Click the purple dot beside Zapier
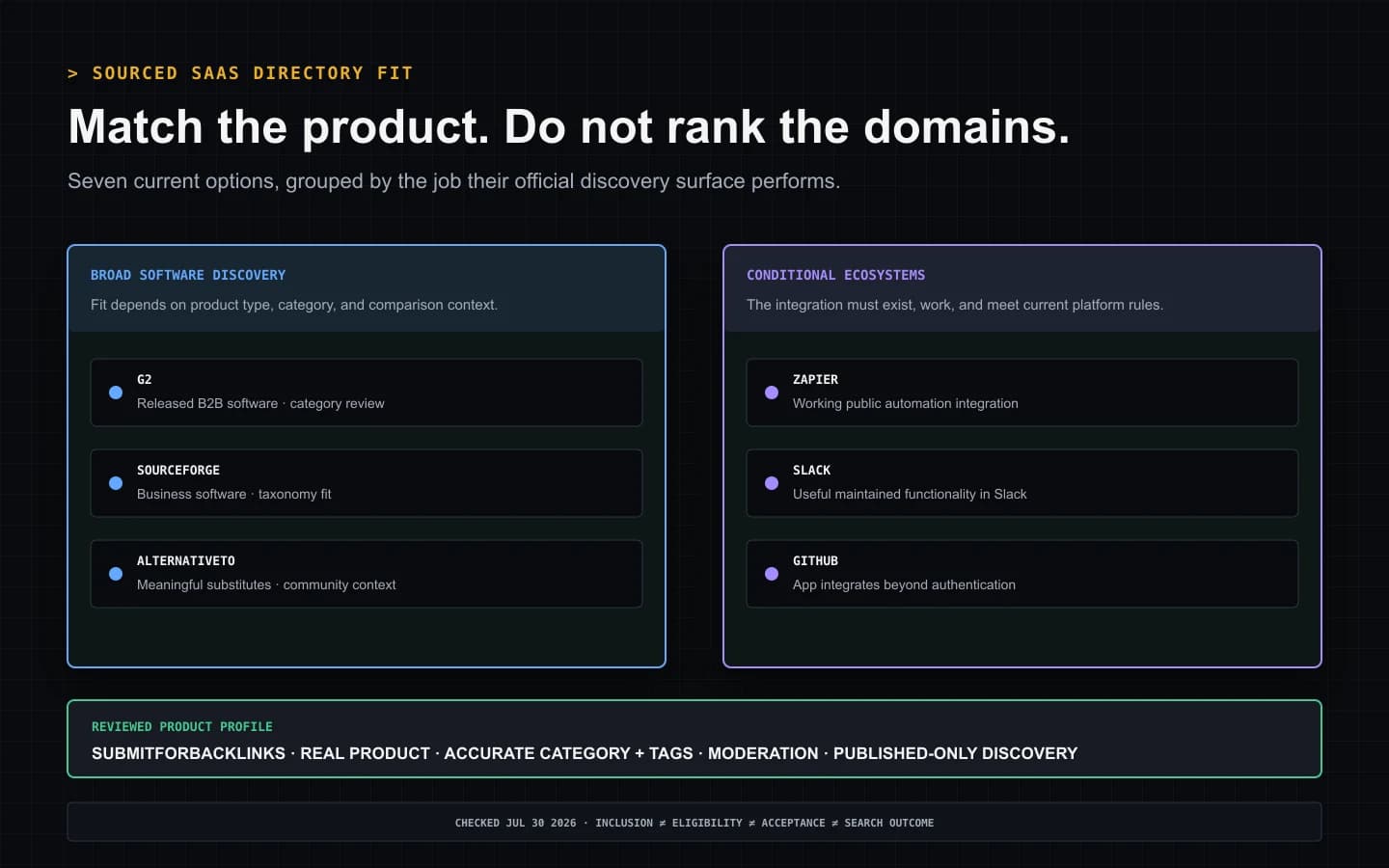The width and height of the screenshot is (1389, 868). (772, 393)
